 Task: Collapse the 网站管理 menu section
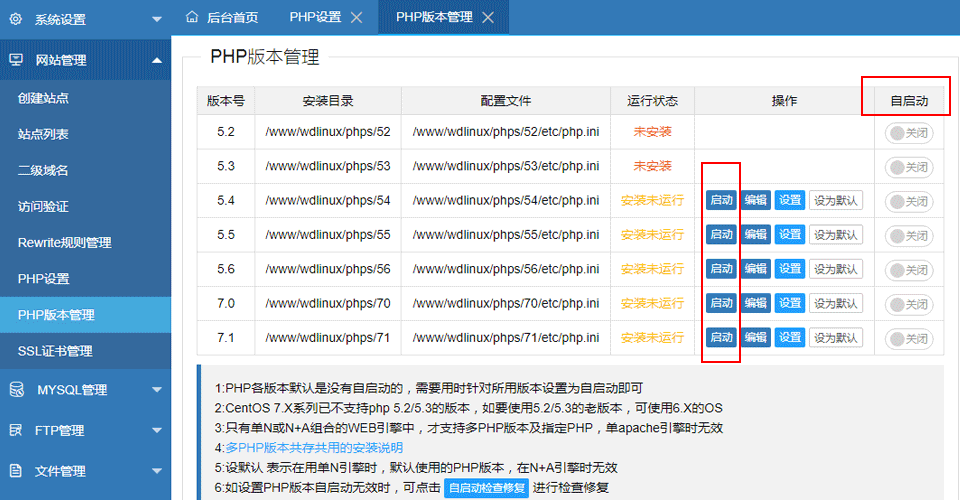coord(157,60)
